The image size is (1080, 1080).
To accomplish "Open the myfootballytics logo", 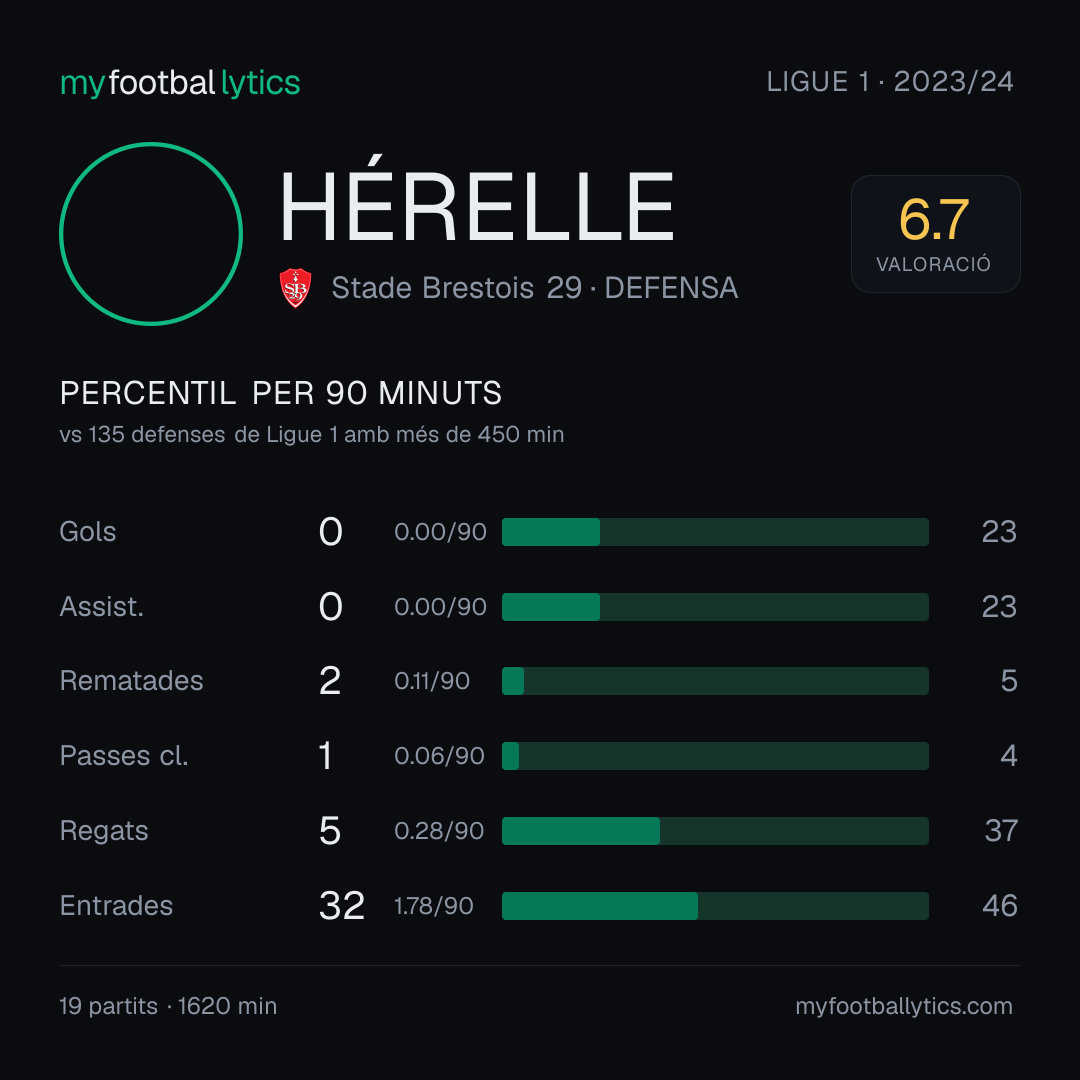I will 180,83.
